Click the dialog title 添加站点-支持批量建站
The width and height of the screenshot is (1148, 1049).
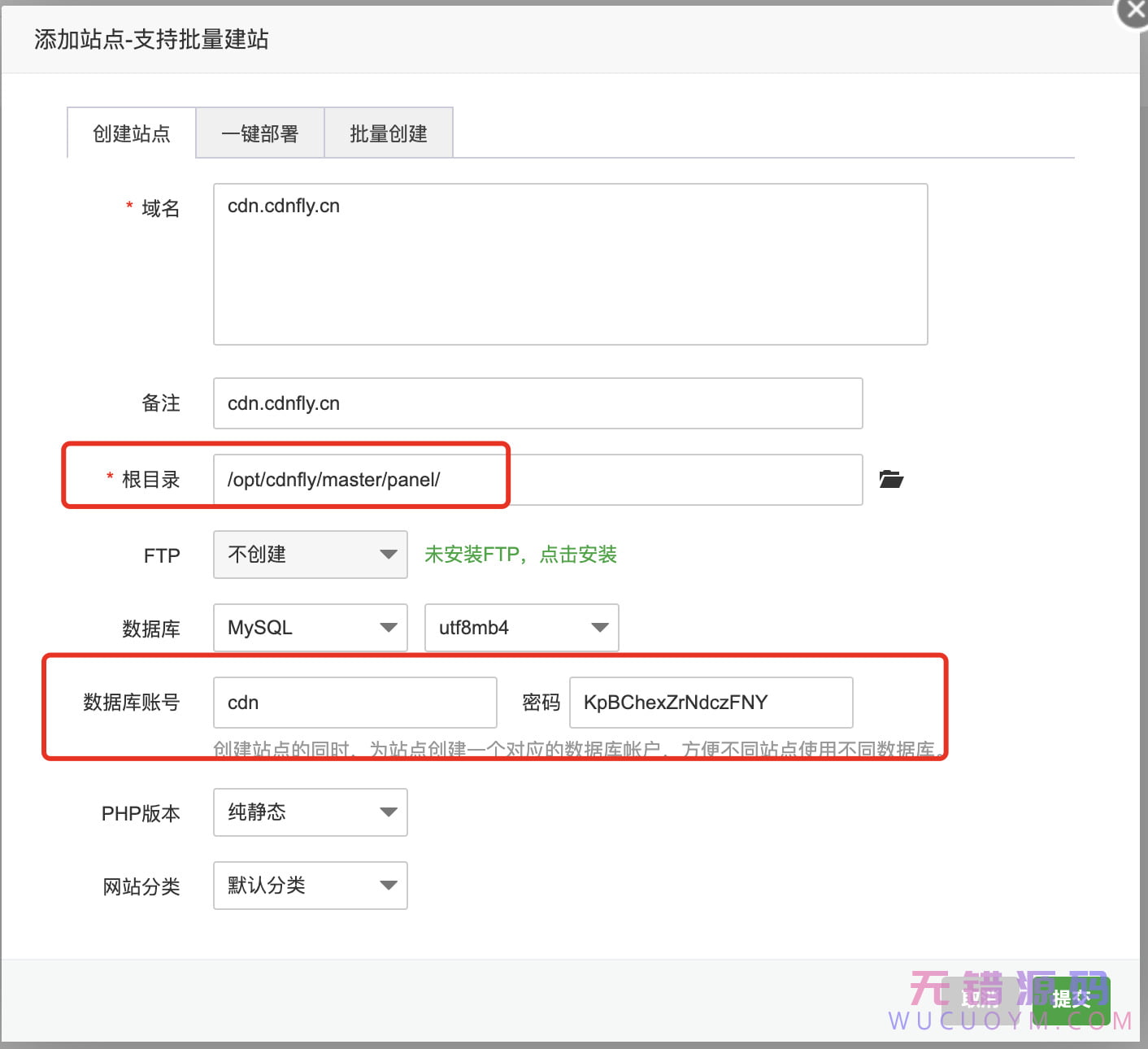coord(151,39)
